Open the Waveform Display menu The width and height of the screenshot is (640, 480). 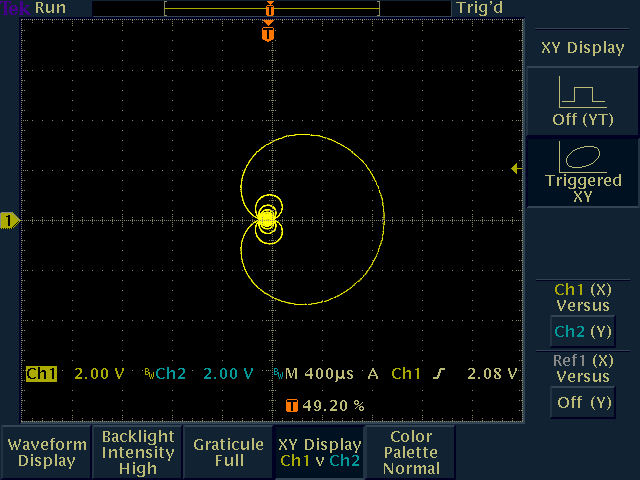pos(46,452)
